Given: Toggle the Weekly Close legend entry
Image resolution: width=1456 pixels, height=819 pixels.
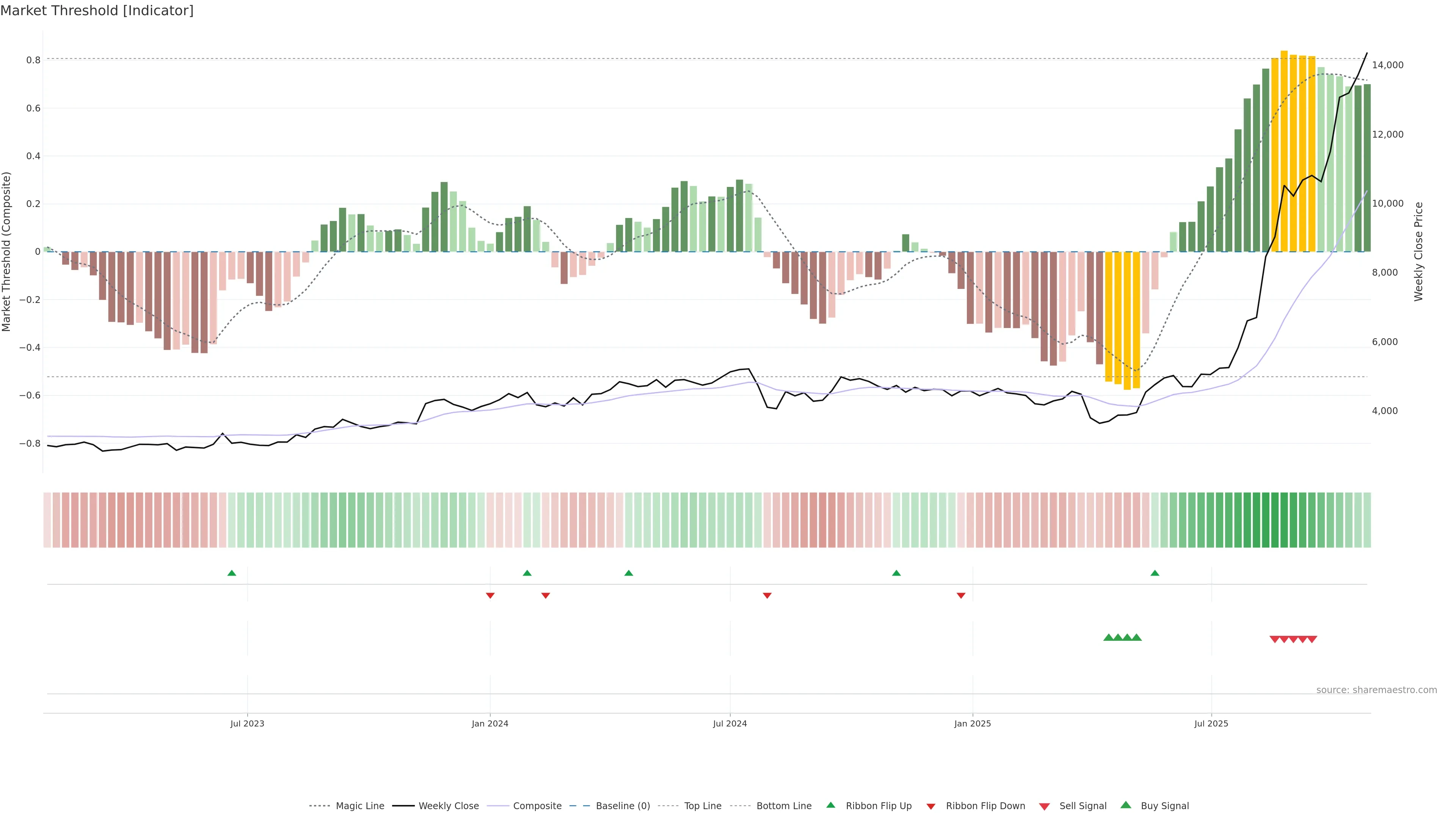Looking at the screenshot, I should (448, 806).
